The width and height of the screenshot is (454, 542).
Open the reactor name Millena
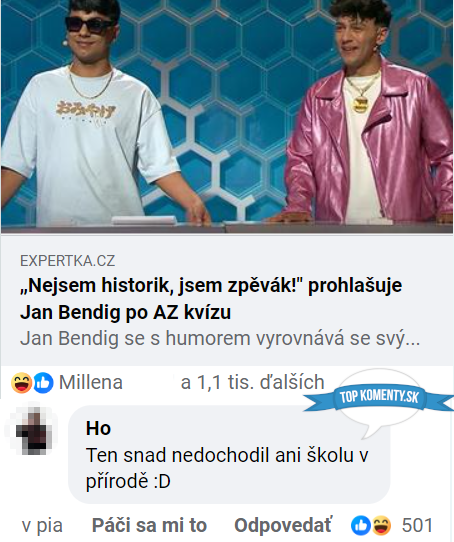click(91, 382)
